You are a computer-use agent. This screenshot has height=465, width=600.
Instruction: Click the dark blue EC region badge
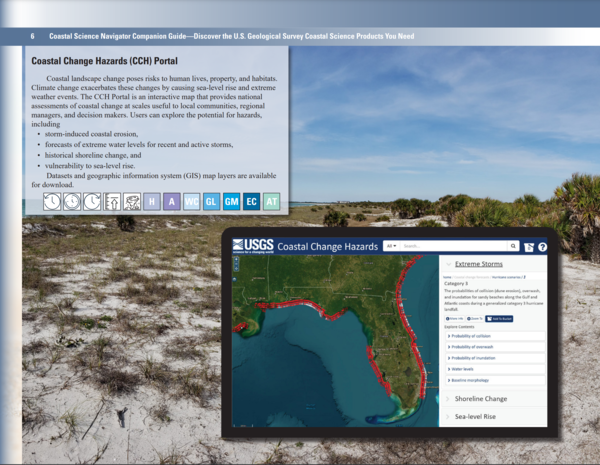(251, 201)
